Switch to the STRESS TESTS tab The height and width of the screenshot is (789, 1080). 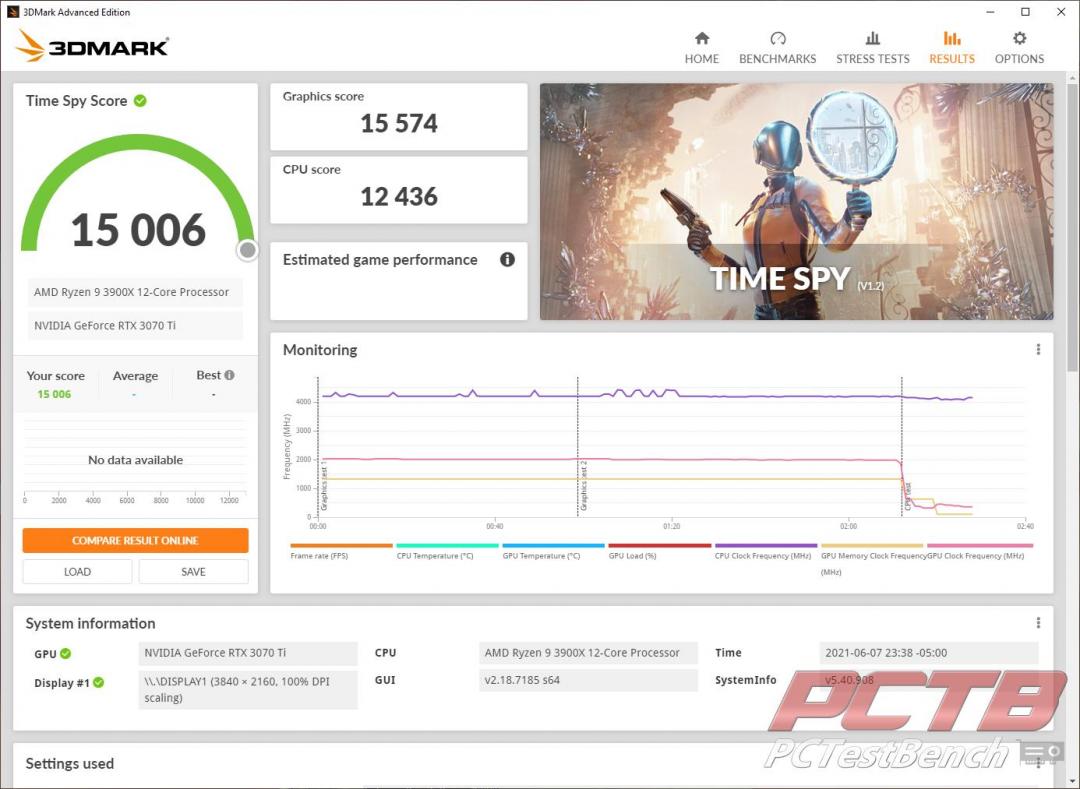tap(872, 48)
